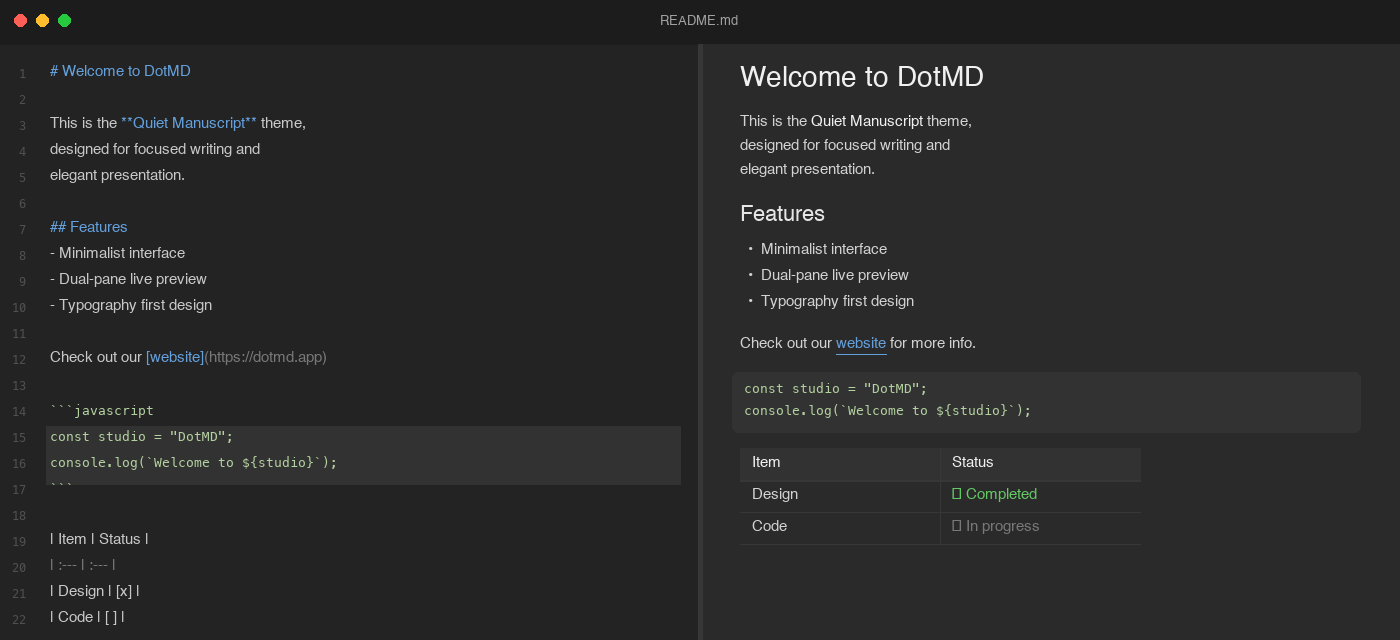Click the highlighted const studio code line in editor
This screenshot has height=640, width=1400.
[x=141, y=436]
